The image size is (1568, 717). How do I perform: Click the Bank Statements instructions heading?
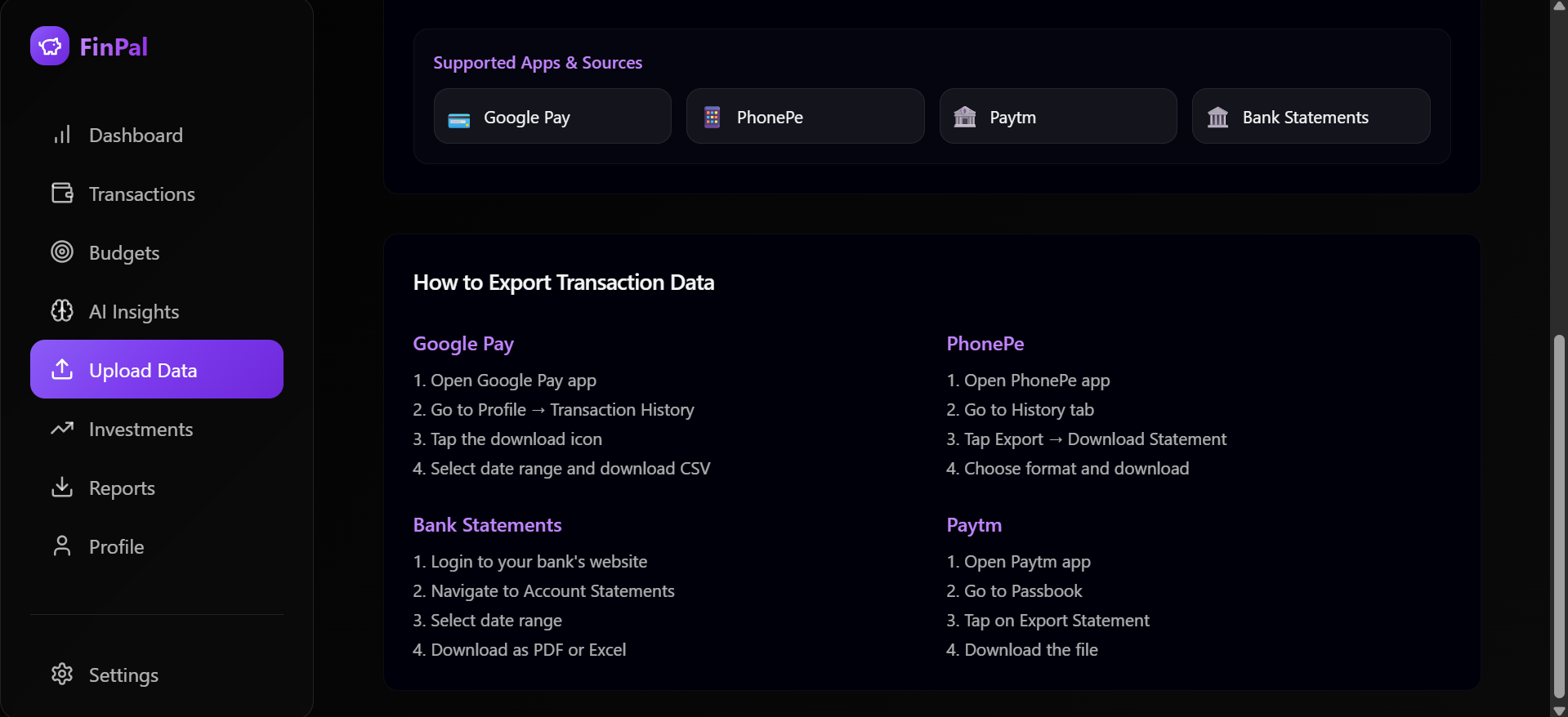tap(487, 525)
